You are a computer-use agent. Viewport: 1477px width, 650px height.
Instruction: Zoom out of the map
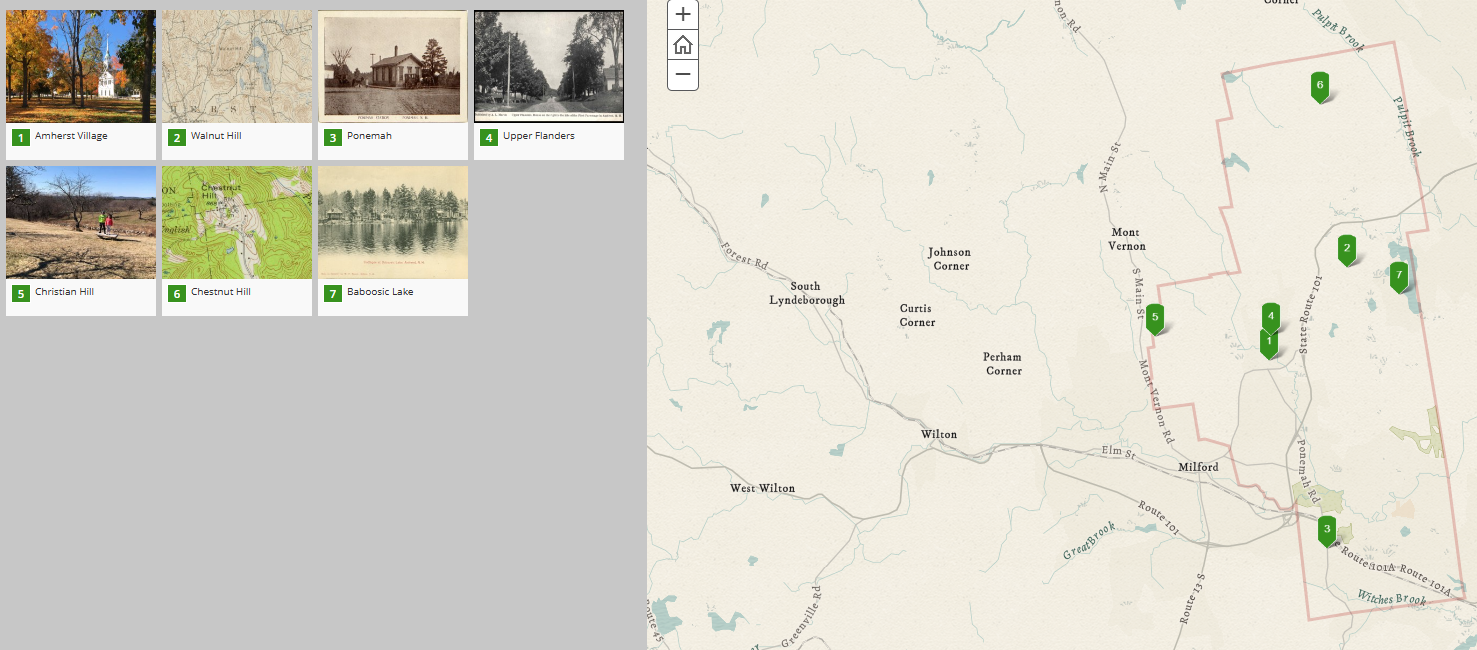pos(683,75)
